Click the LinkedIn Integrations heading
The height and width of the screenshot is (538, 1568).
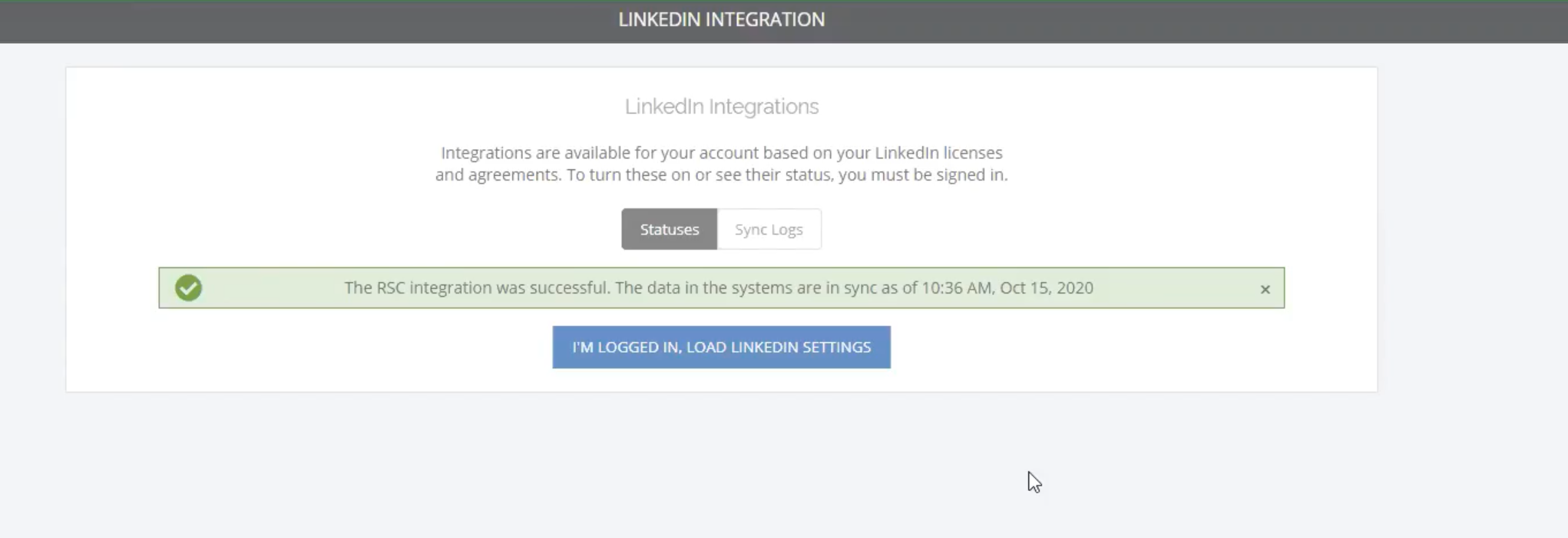tap(722, 107)
